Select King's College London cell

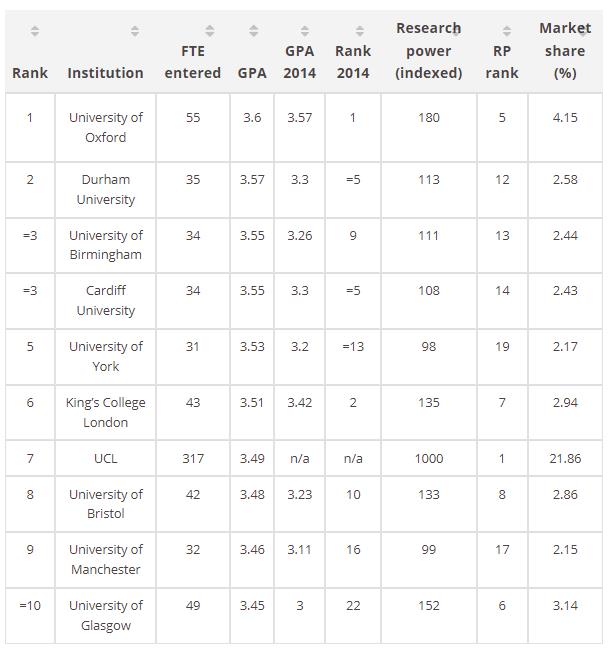(105, 412)
